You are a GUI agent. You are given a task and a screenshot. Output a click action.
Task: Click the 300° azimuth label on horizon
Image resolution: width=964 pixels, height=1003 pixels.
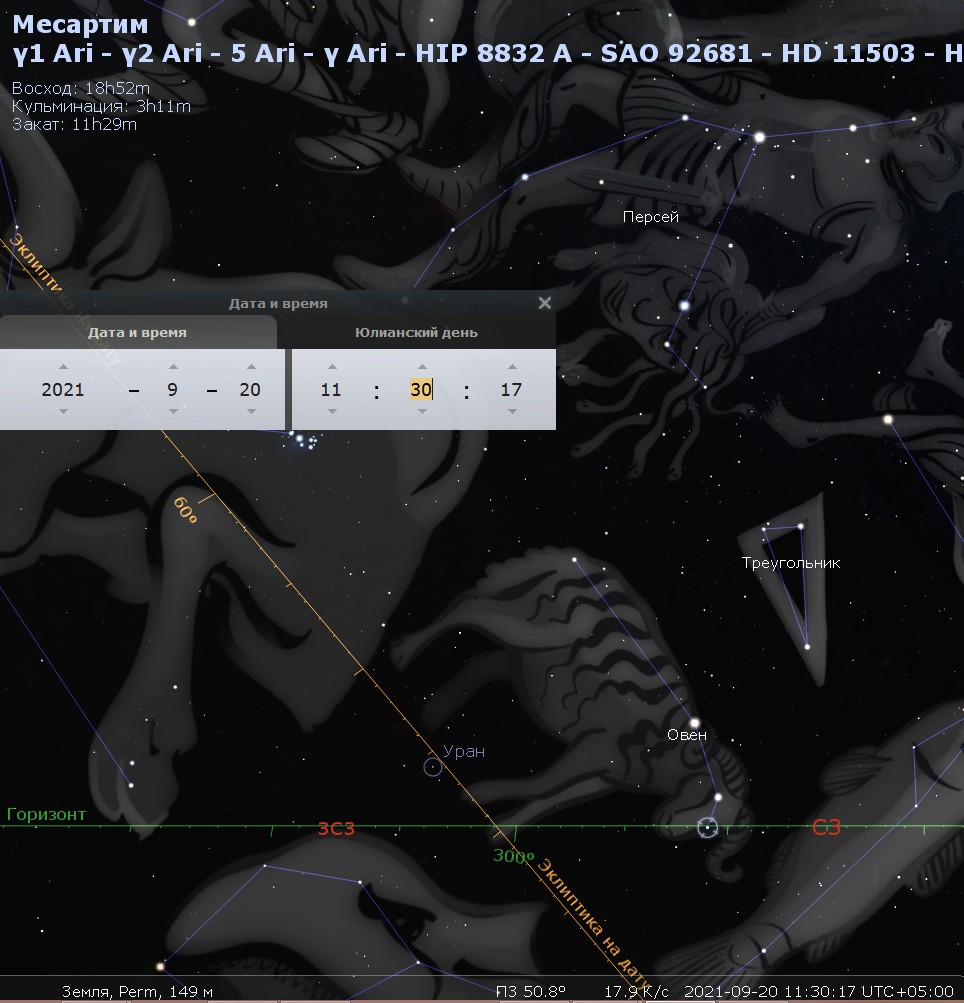513,856
